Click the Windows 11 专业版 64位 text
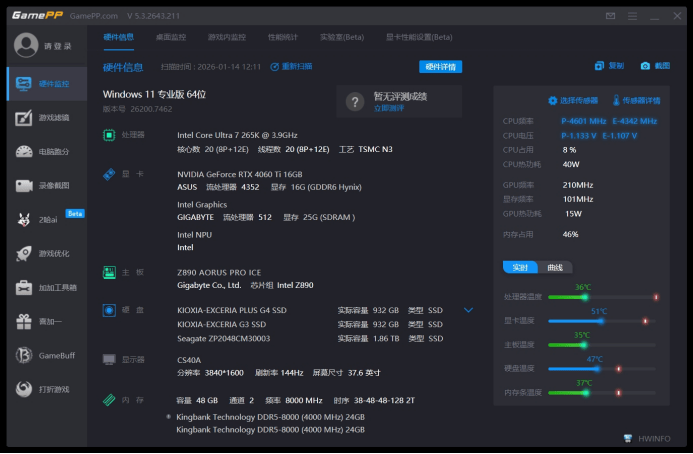The height and width of the screenshot is (454, 693). coord(154,94)
